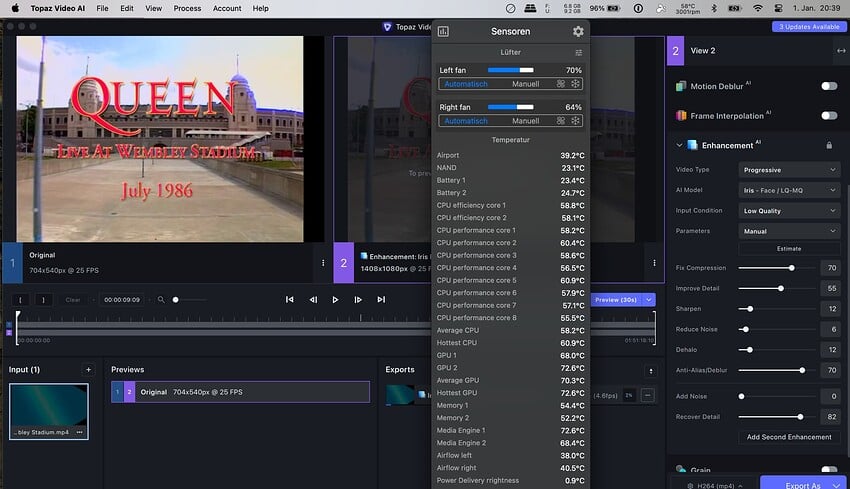This screenshot has height=489, width=850.
Task: Enable the Motion Deblur toggle
Action: point(829,86)
